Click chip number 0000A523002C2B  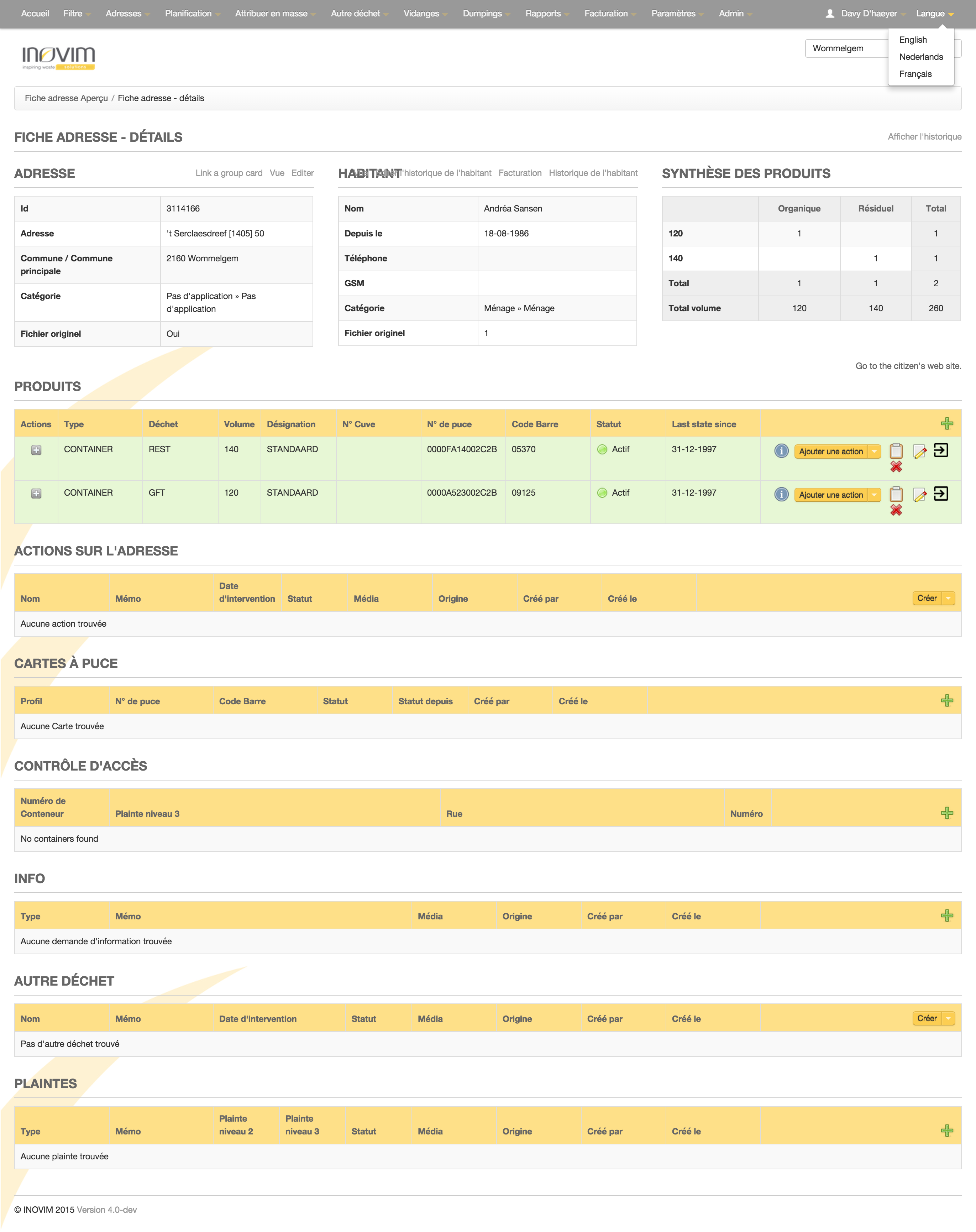click(x=462, y=492)
